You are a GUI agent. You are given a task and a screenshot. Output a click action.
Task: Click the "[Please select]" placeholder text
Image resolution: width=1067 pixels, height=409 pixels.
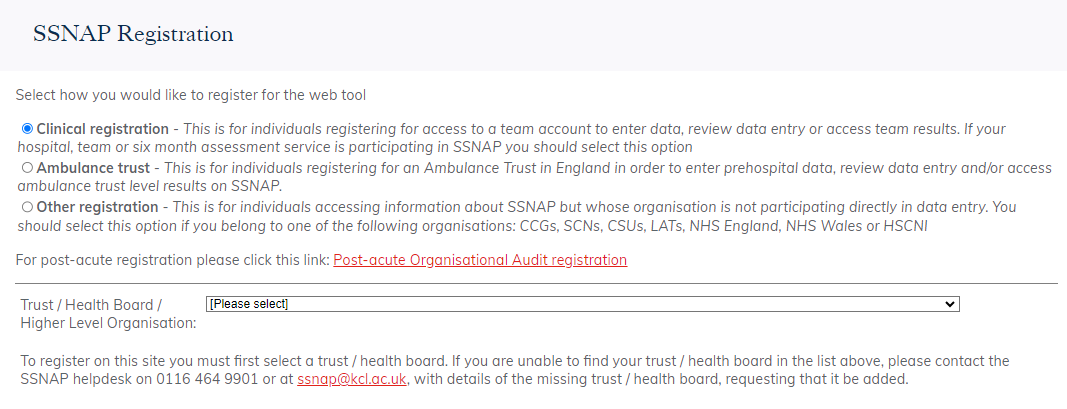[249, 304]
